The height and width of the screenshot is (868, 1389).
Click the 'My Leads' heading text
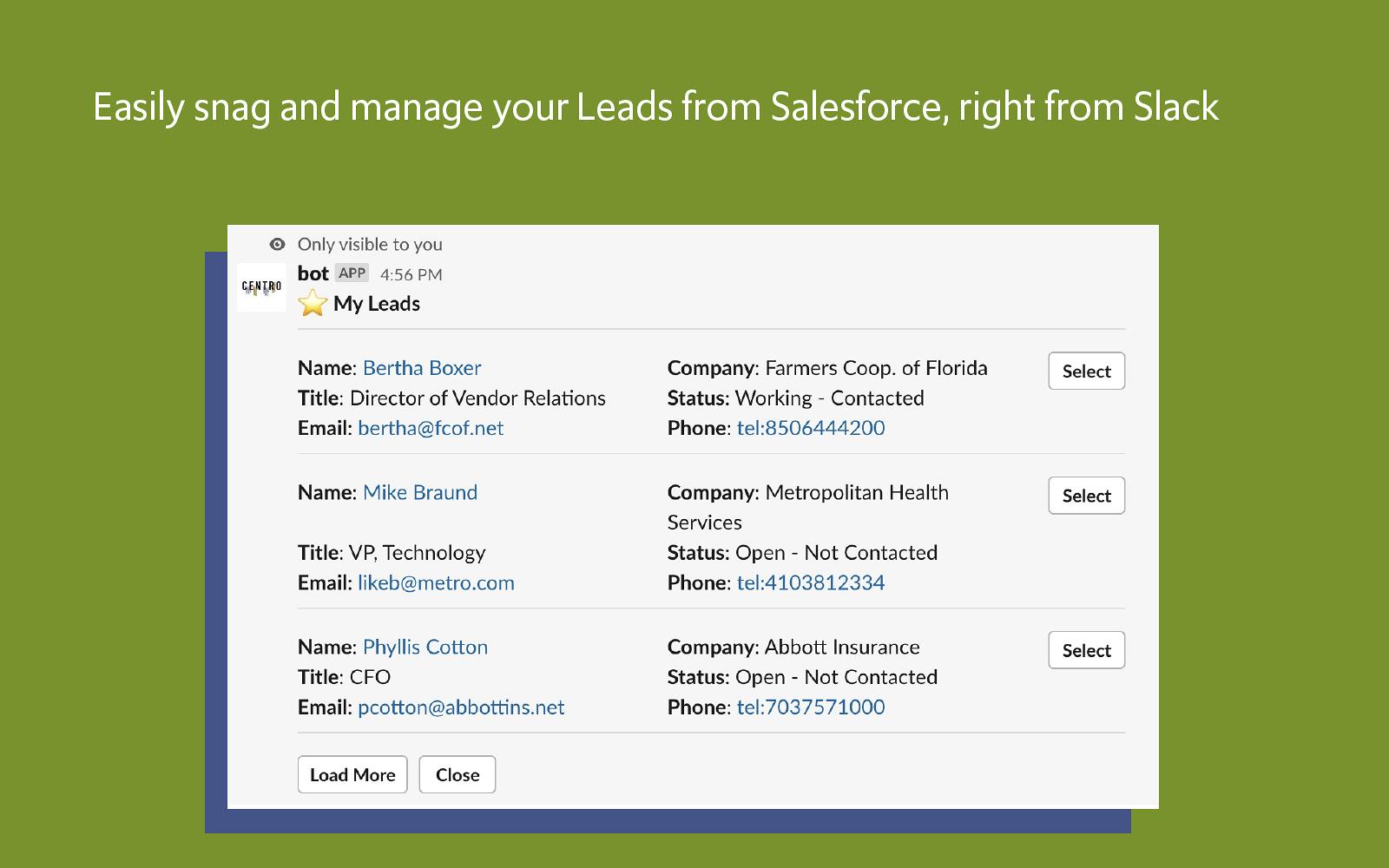coord(377,304)
